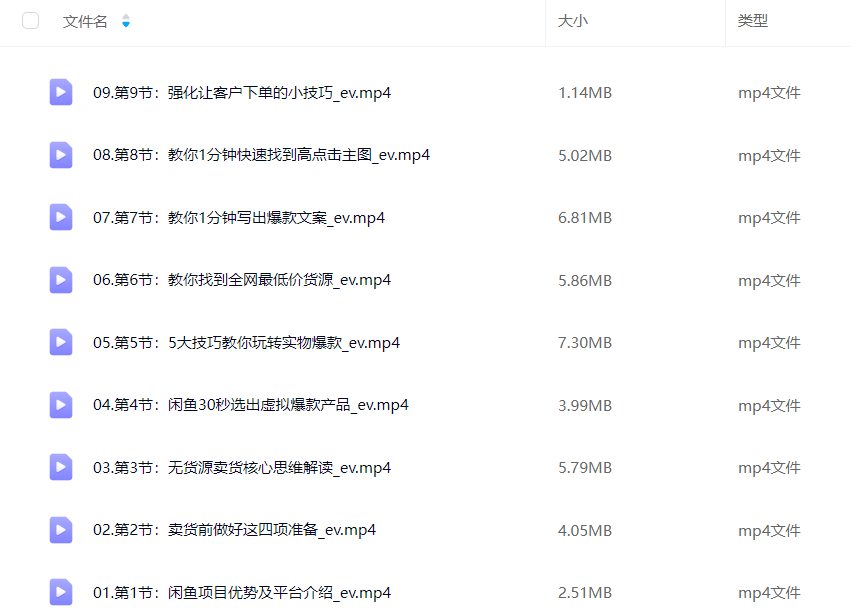The height and width of the screenshot is (611, 851).
Task: Tick the select-all checkbox beside 文件名
Action: click(30, 21)
